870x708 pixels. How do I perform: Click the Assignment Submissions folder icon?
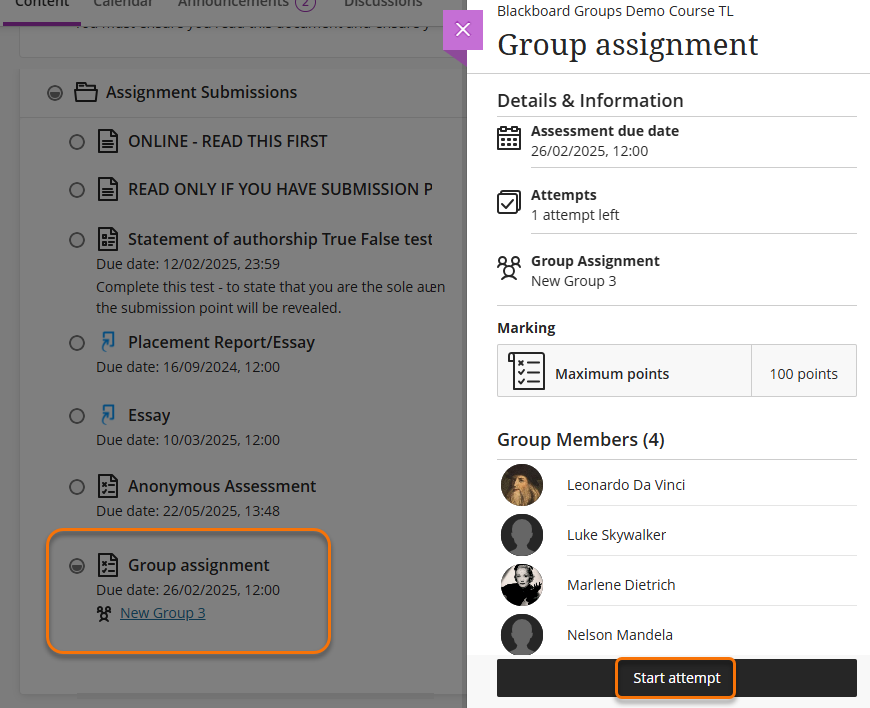pyautogui.click(x=87, y=93)
